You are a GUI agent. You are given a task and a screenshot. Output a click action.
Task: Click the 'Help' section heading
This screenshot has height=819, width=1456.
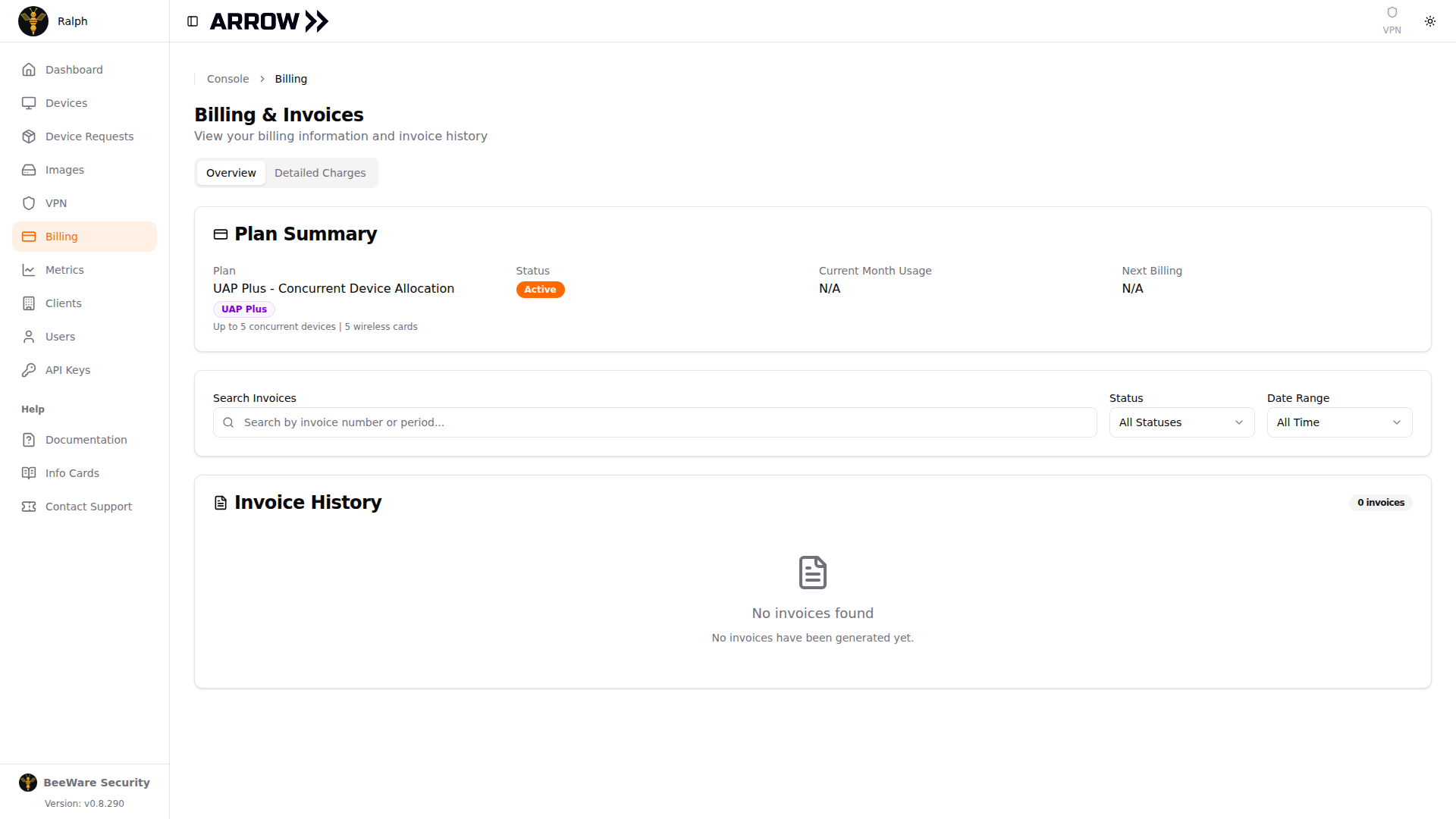pyautogui.click(x=33, y=409)
